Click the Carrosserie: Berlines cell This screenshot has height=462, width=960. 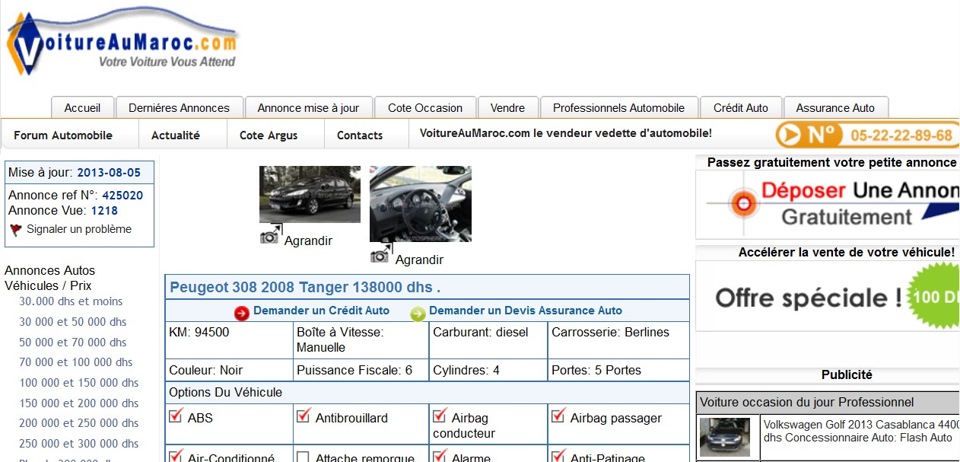[x=618, y=340]
